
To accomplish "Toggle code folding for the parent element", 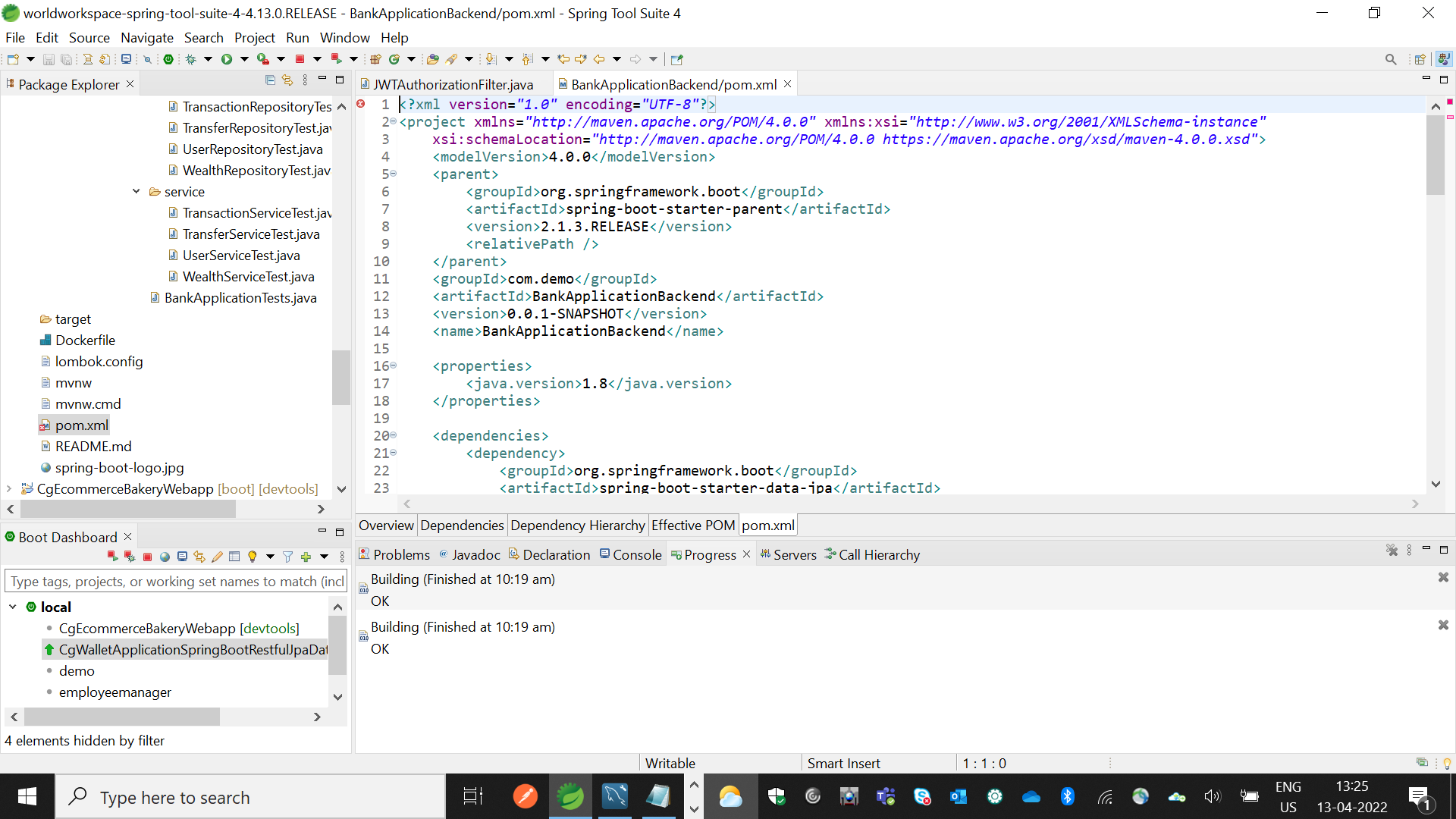I will coord(394,174).
